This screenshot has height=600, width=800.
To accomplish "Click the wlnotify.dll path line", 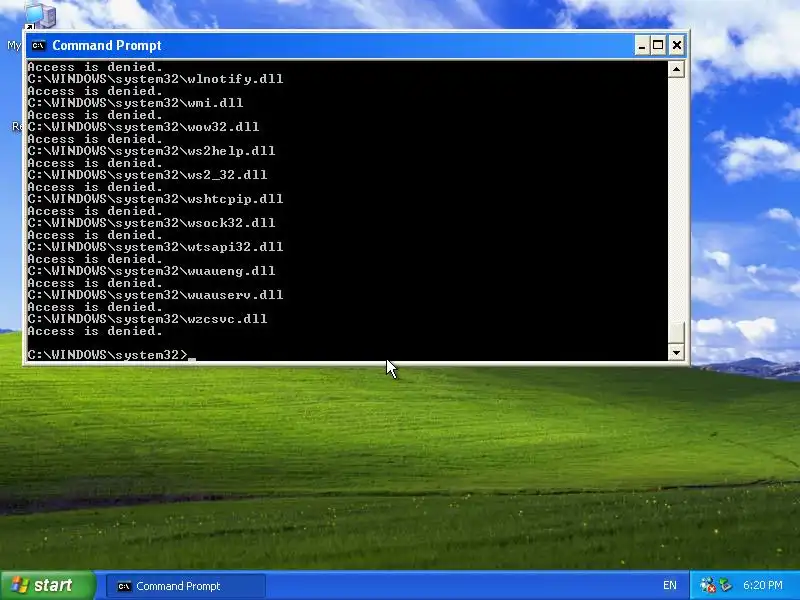I will click(x=155, y=79).
